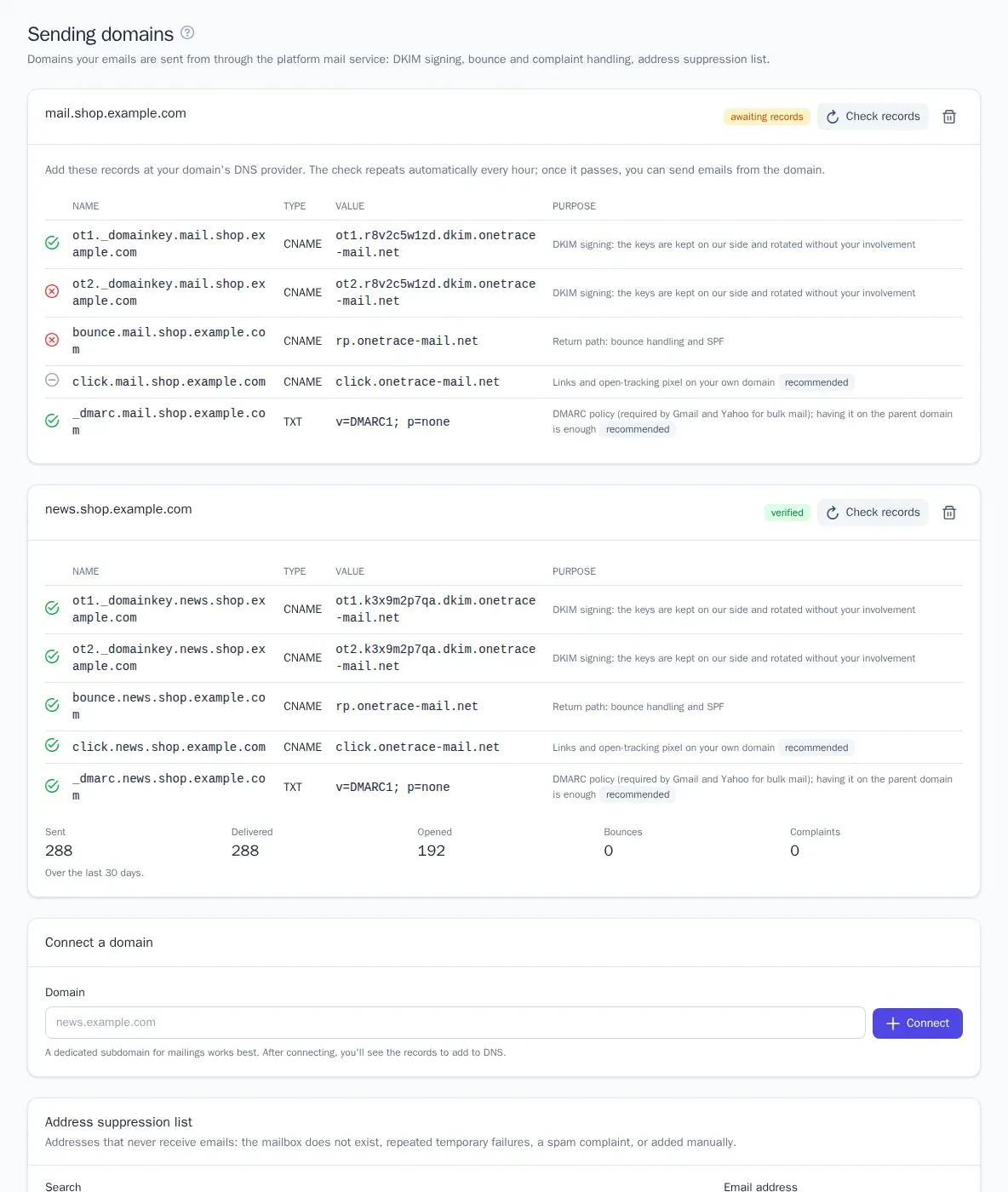1008x1192 pixels.
Task: Focus the Domain input field
Action: coord(455,1023)
